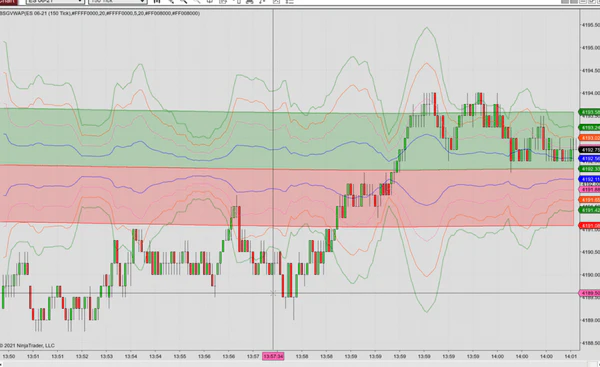Click the 13:50 time axis label
The height and width of the screenshot is (367, 600).
8,356
